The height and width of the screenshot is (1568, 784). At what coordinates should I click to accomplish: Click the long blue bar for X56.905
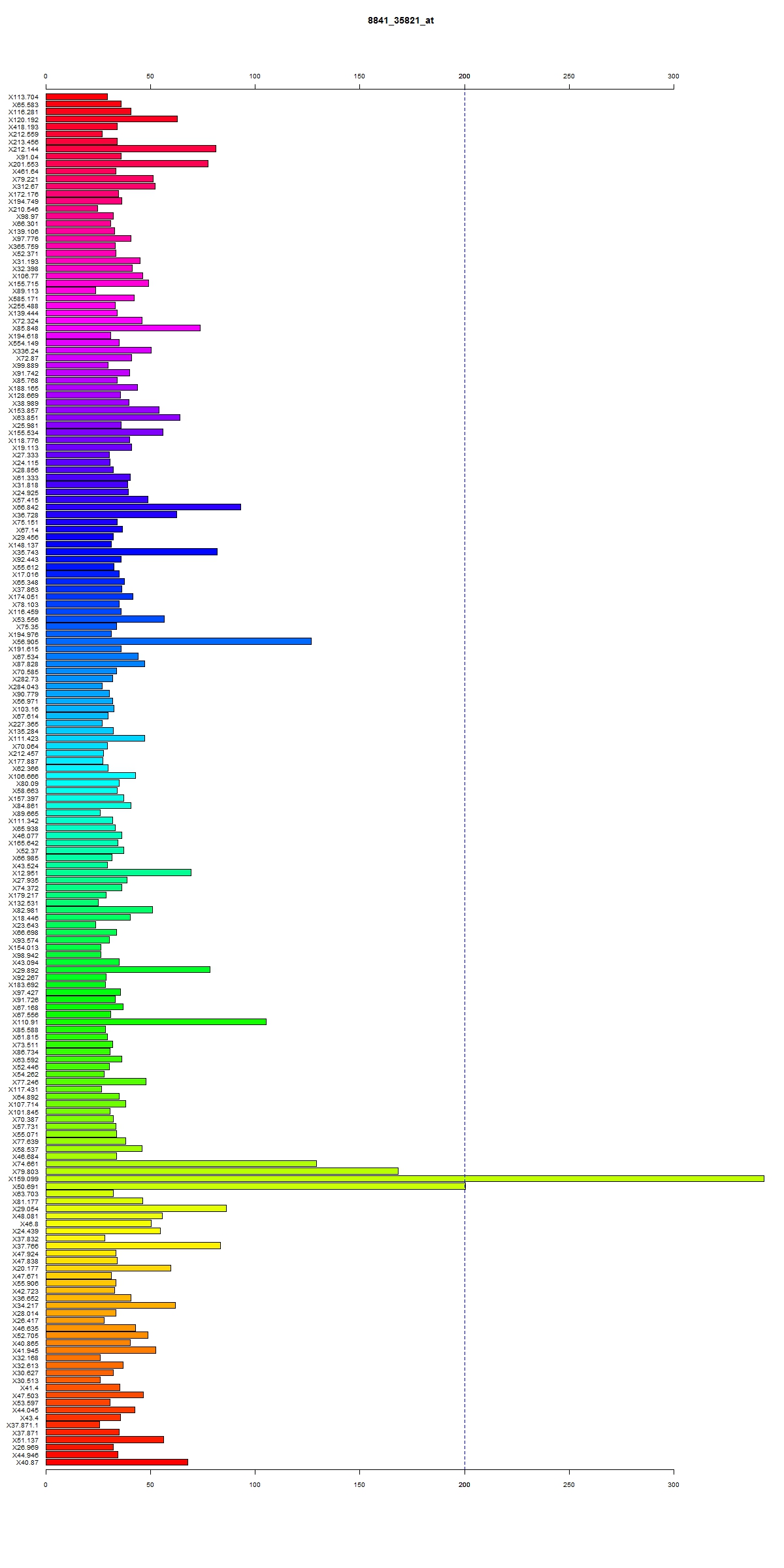(x=178, y=642)
